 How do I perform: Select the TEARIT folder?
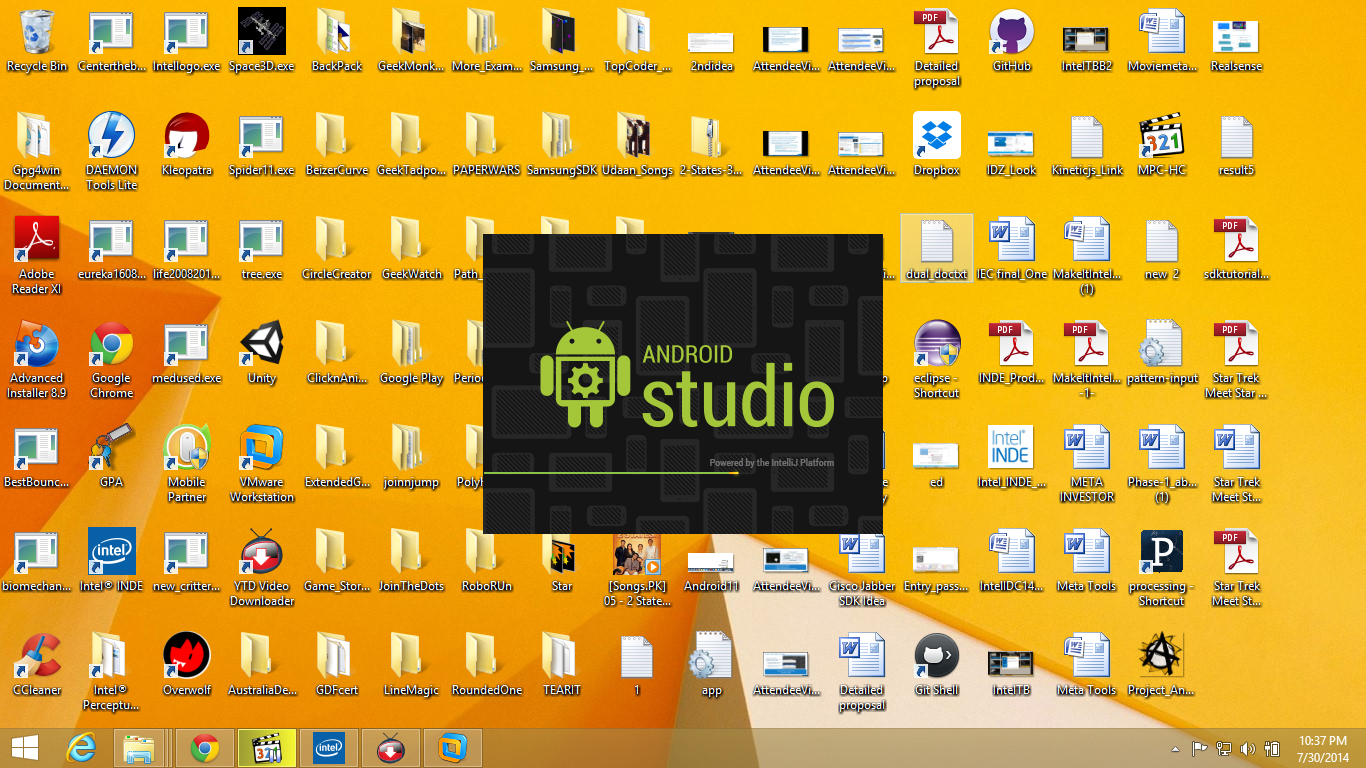coord(562,665)
